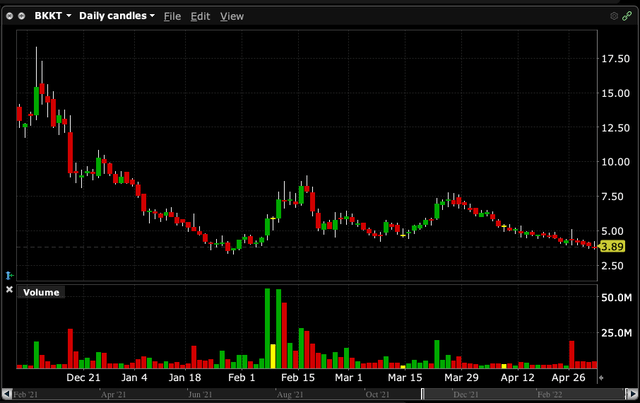Click the green chain link grouping icon
The image size is (640, 403).
pyautogui.click(x=627, y=16)
